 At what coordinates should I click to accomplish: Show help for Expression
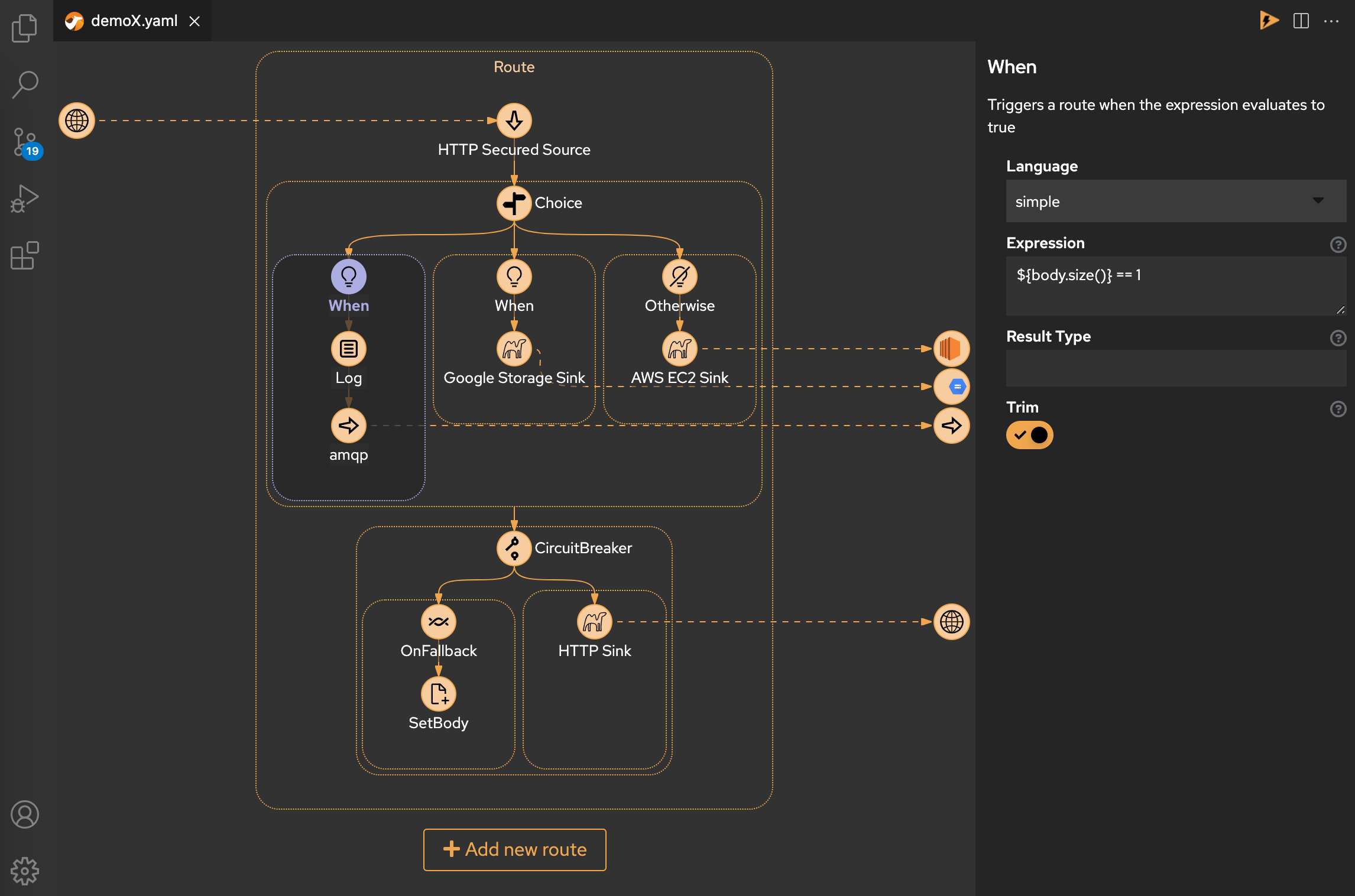click(x=1338, y=244)
